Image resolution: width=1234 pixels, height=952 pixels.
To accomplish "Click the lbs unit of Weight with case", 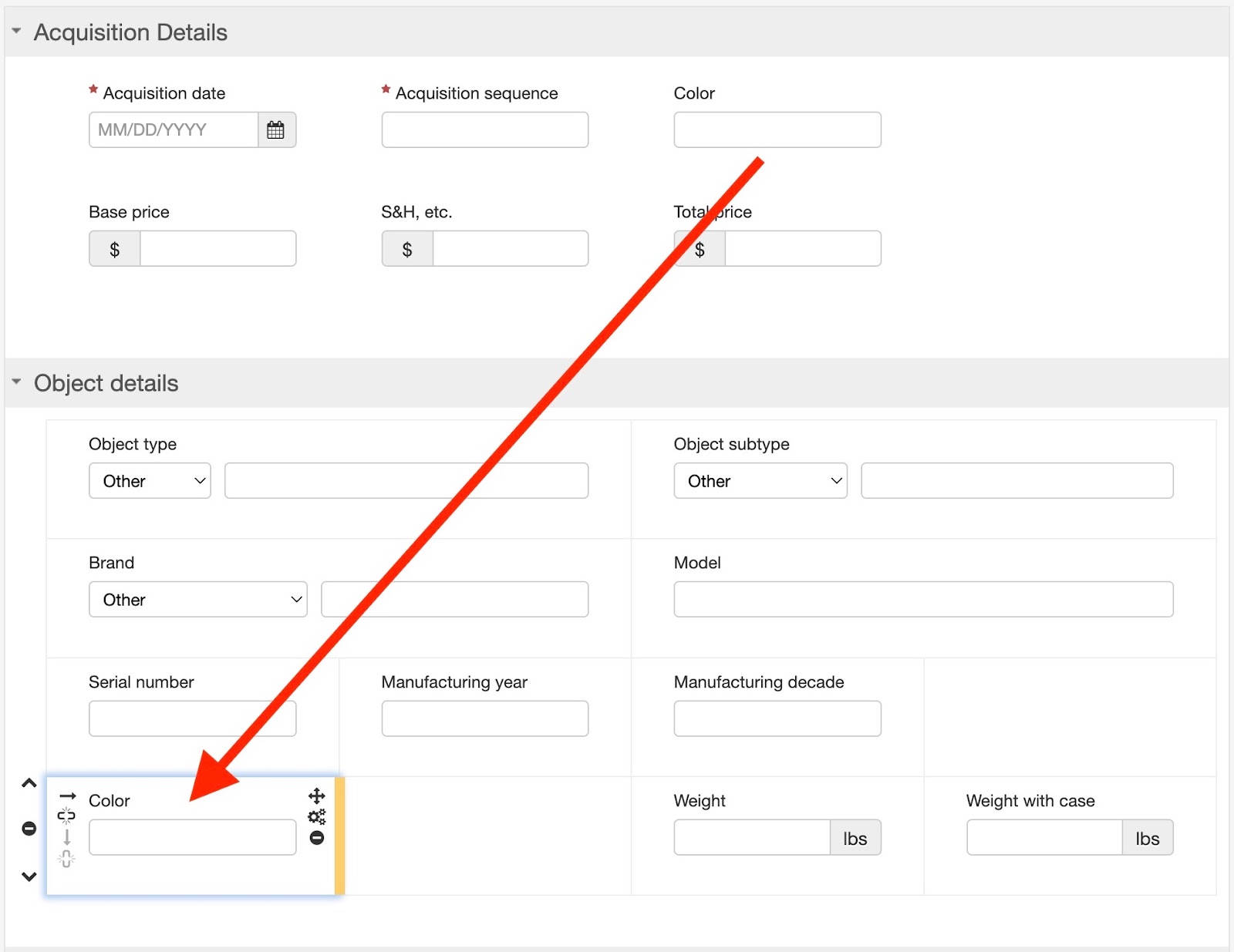I will pos(1148,837).
